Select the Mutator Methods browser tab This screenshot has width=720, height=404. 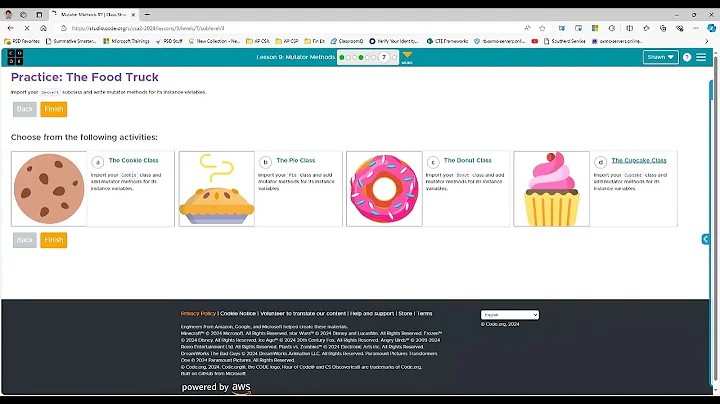(94, 15)
